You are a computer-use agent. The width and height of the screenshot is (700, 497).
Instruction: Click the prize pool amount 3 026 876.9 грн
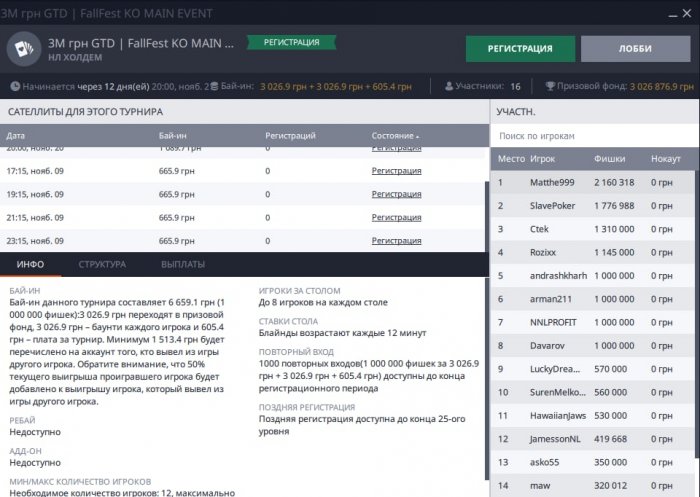pos(662,86)
